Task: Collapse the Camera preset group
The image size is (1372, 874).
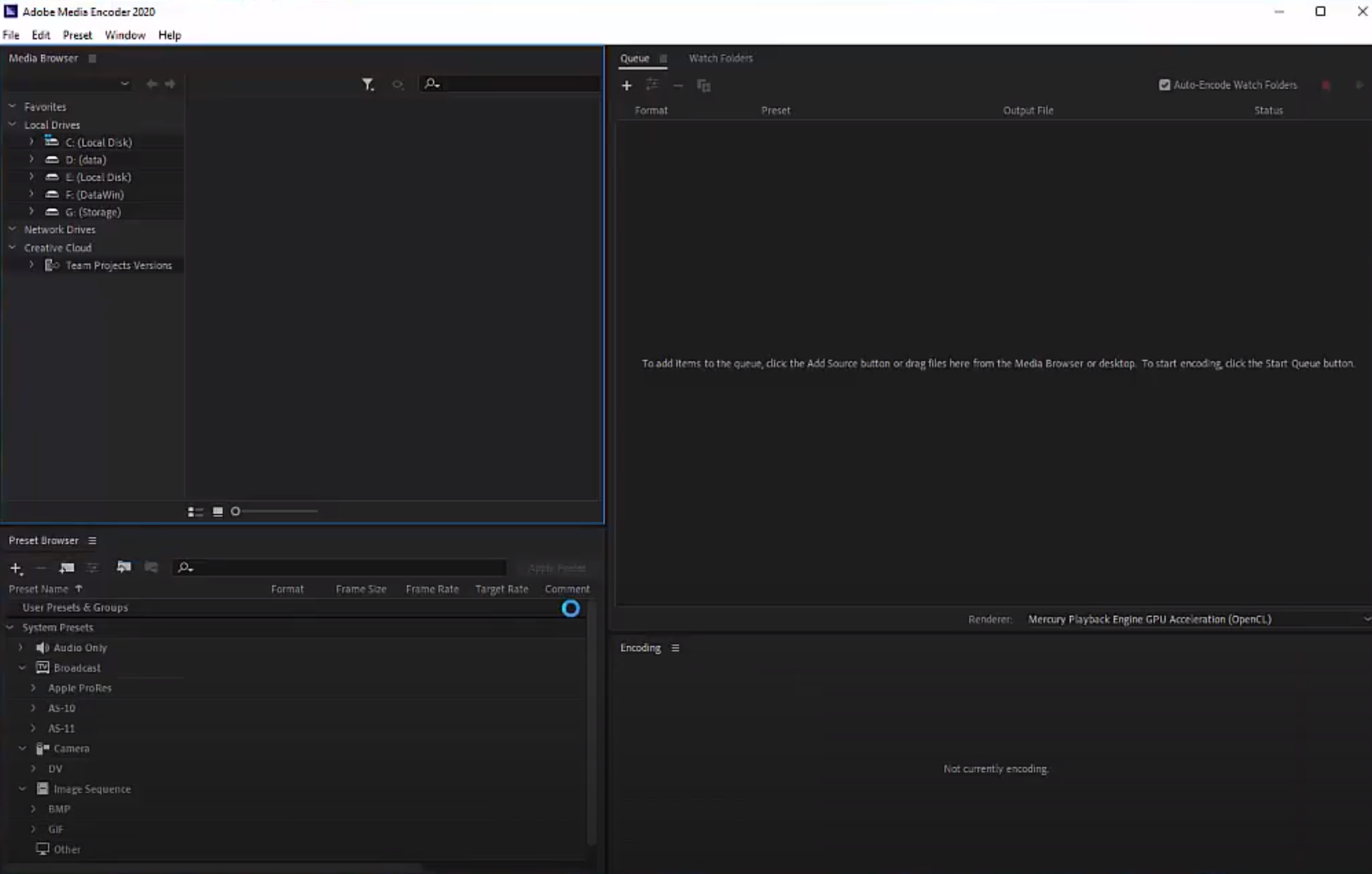Action: (x=22, y=748)
